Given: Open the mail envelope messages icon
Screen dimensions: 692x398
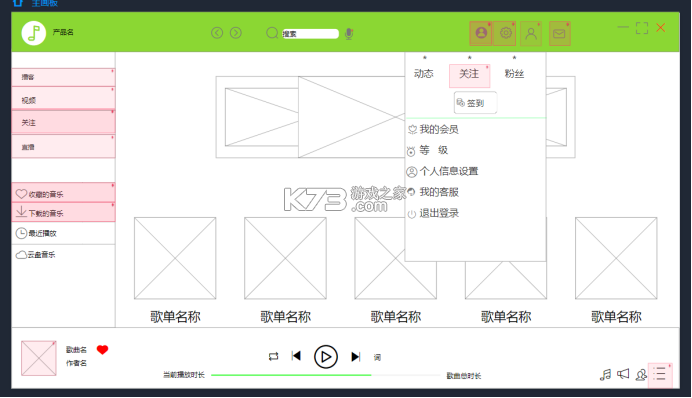Looking at the screenshot, I should [559, 34].
